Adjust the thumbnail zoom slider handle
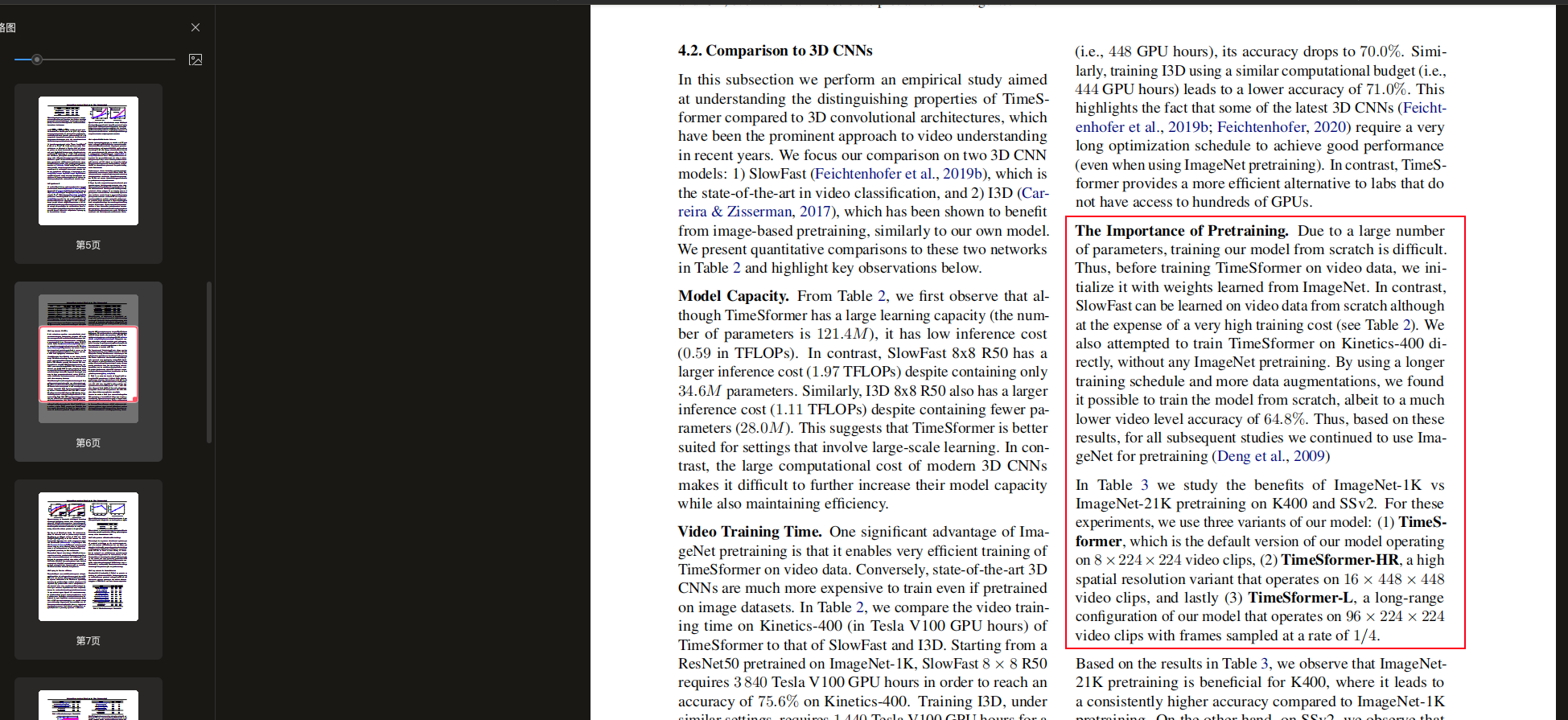The height and width of the screenshot is (720, 1568). point(37,60)
